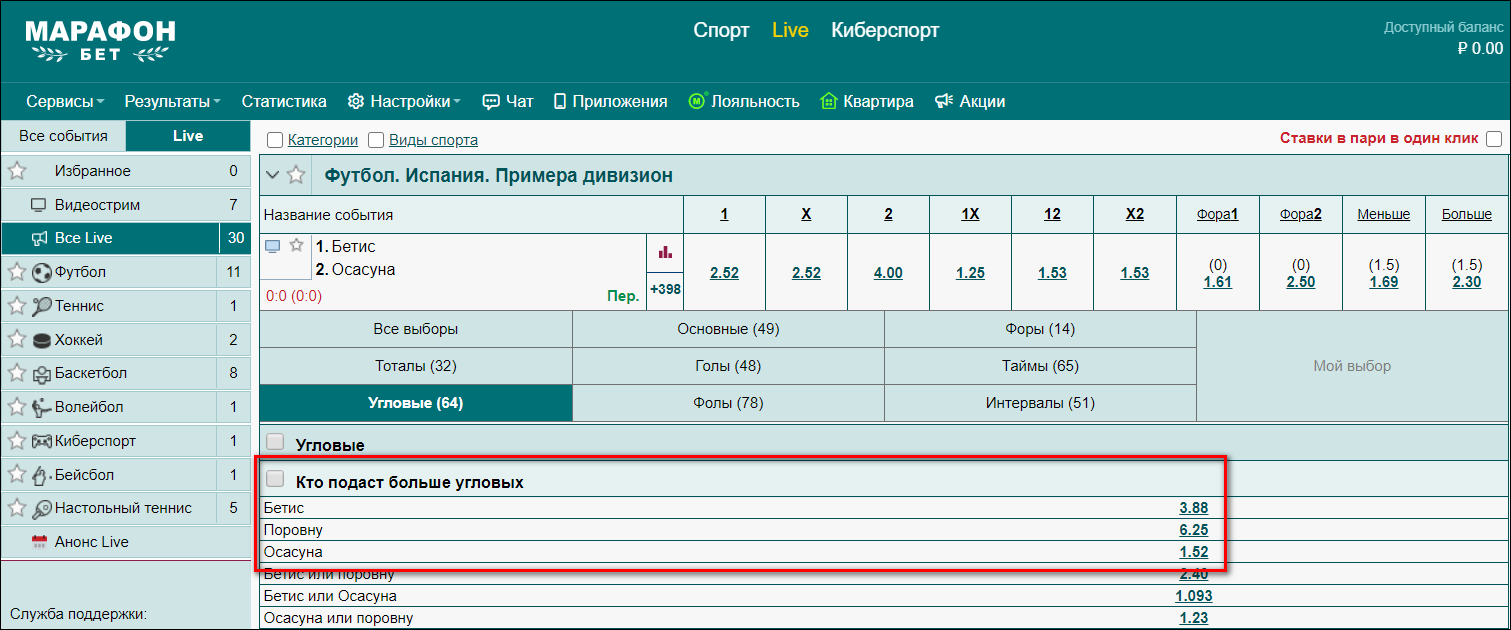
Task: Open match statistics bar chart icon
Action: coord(665,253)
